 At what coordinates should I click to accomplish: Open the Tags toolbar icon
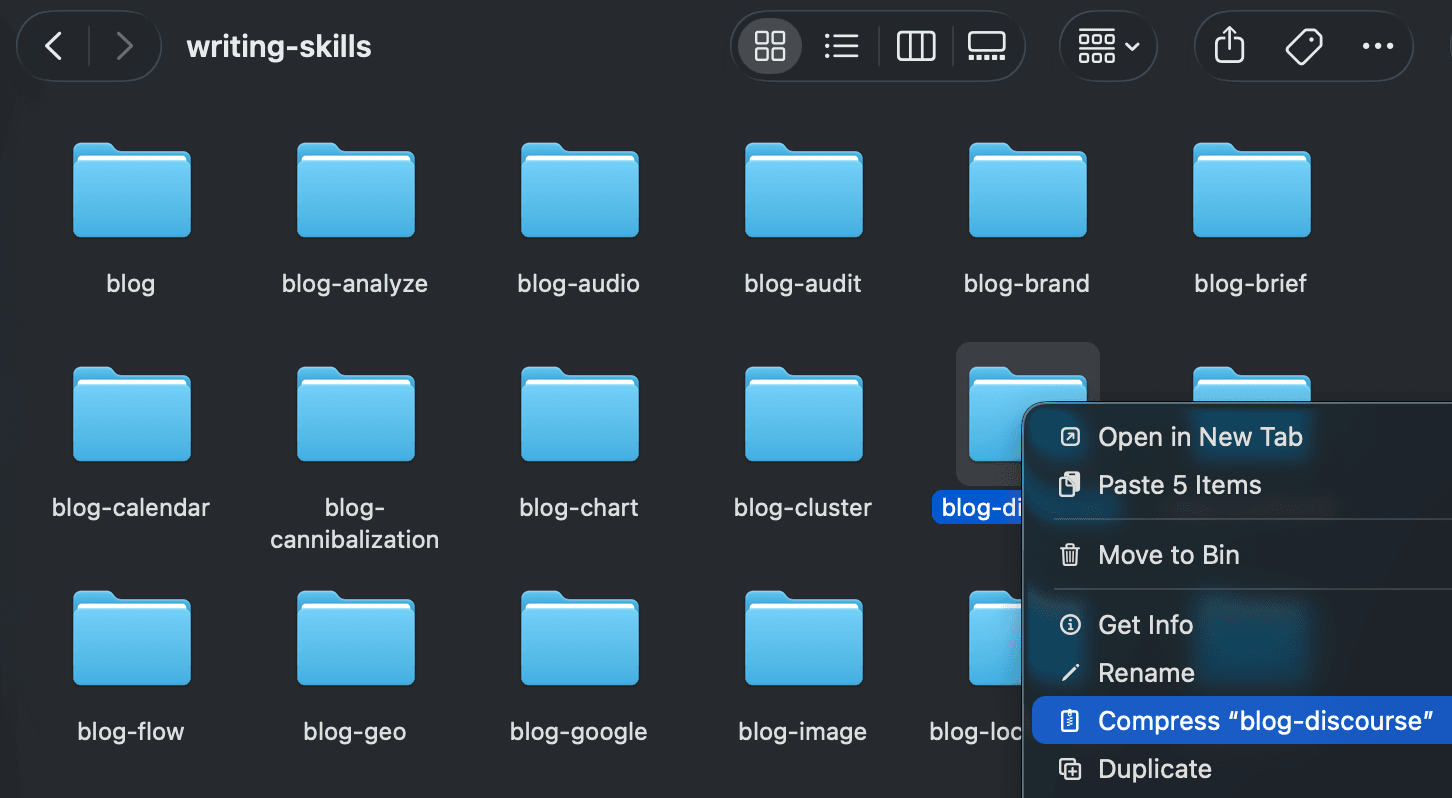tap(1303, 46)
